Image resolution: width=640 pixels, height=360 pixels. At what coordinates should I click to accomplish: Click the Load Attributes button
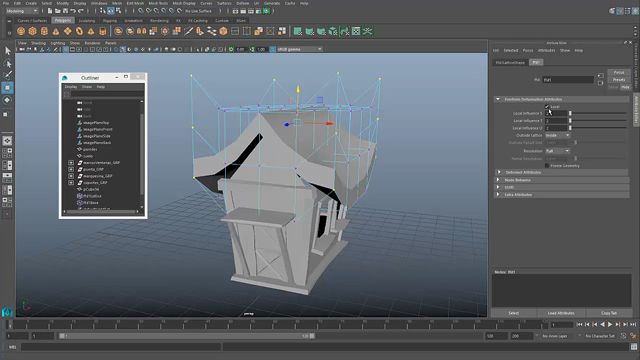click(561, 313)
